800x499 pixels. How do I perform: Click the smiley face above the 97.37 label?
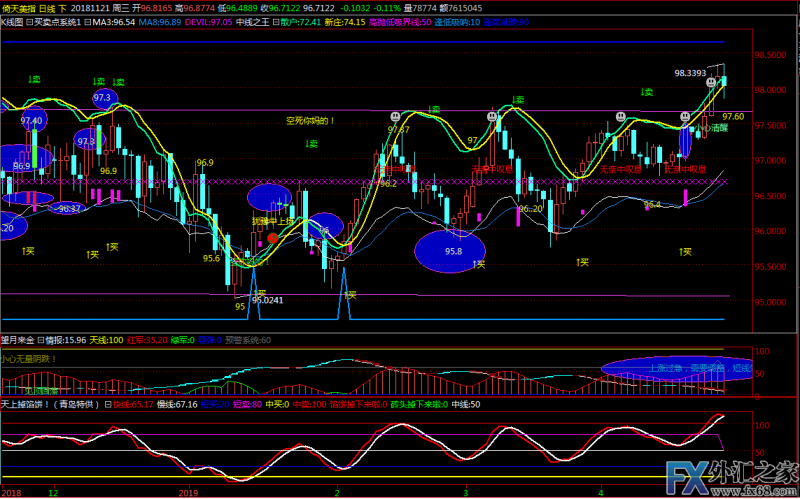click(395, 117)
